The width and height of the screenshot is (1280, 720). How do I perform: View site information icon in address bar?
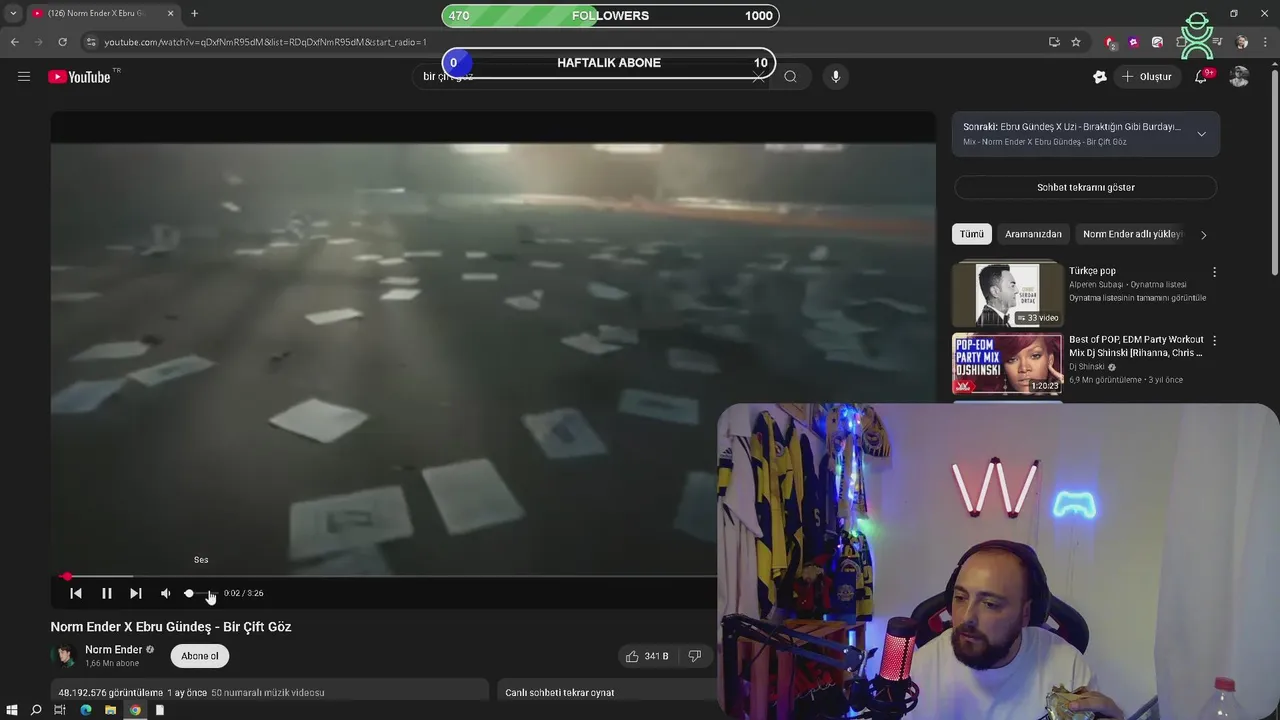click(x=91, y=42)
